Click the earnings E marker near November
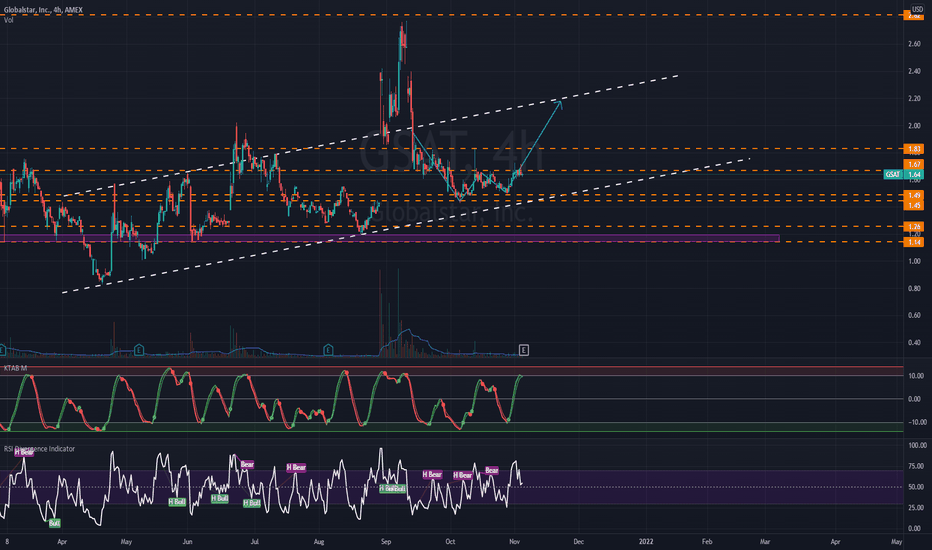Screen dimensions: 932x550 click(x=524, y=350)
